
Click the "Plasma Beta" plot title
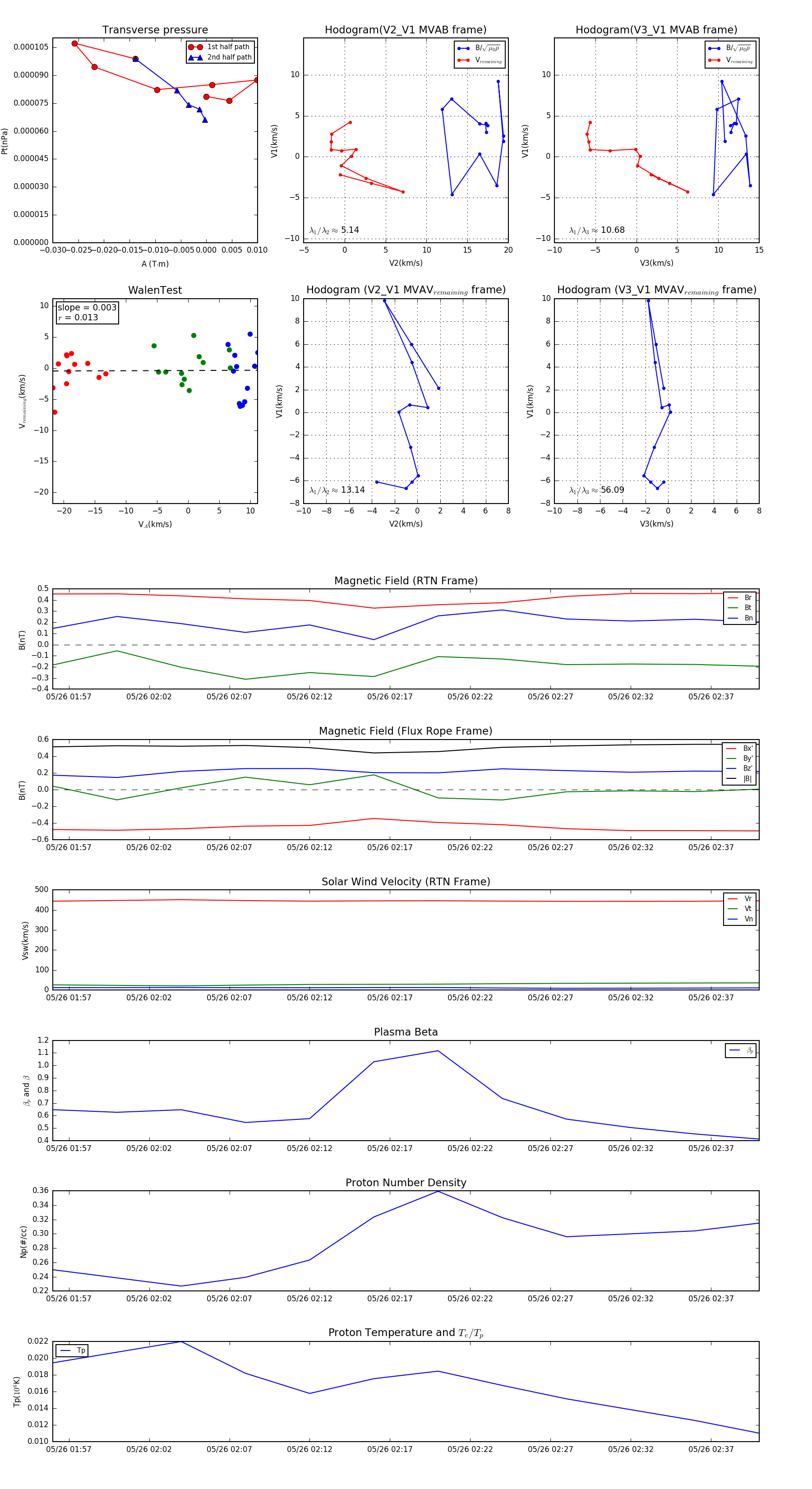(406, 1032)
